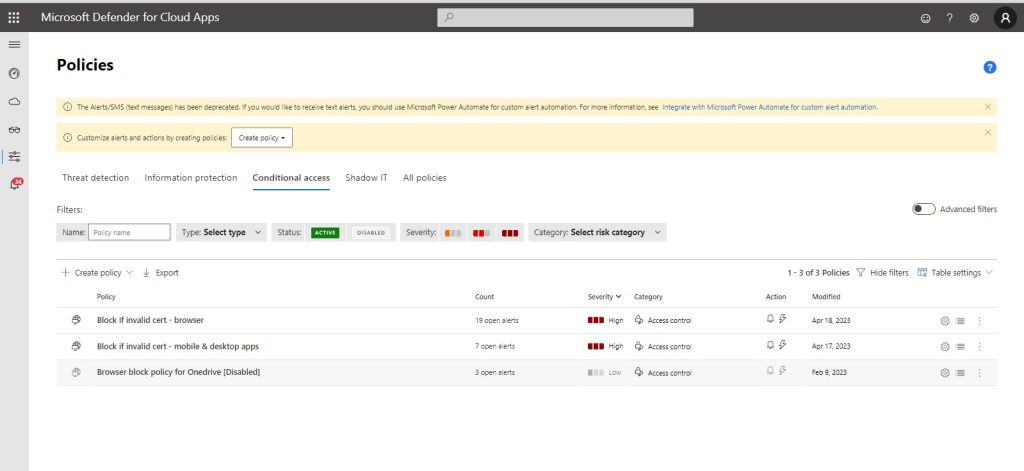Click the settings gear for Block if invalid cert - browser
The image size is (1024, 471).
click(x=944, y=321)
